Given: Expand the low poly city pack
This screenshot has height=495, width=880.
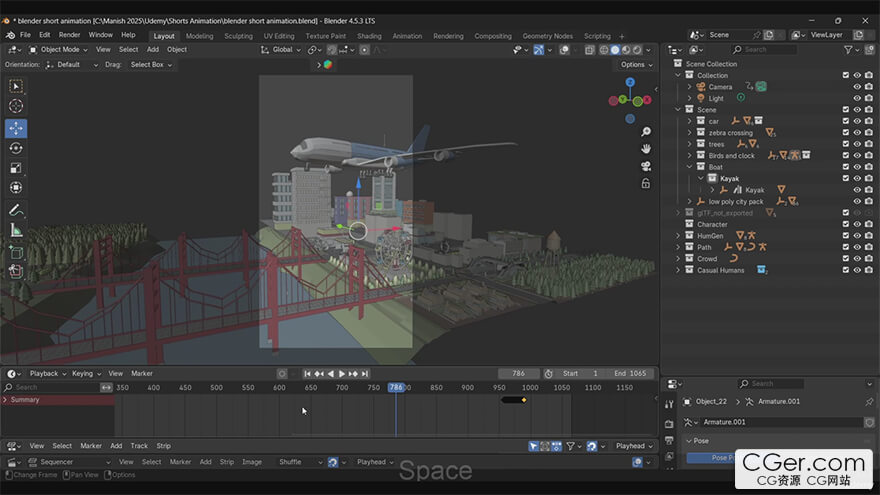Looking at the screenshot, I should pyautogui.click(x=689, y=202).
